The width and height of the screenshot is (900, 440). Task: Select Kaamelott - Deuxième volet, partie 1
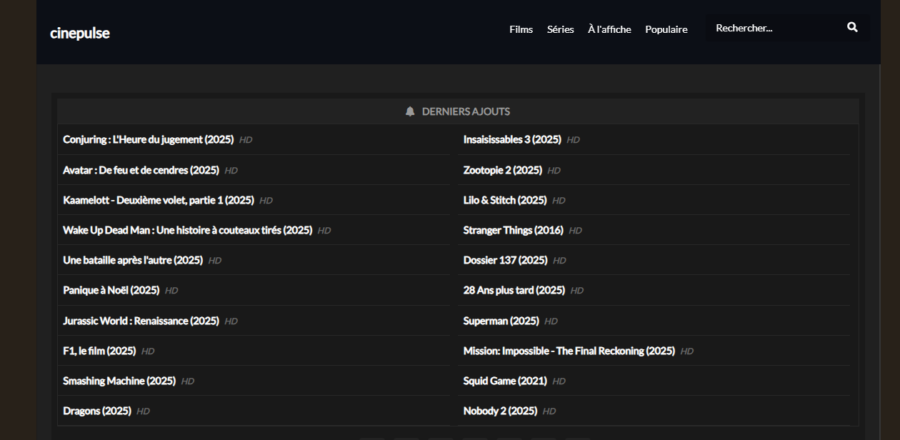coord(158,200)
